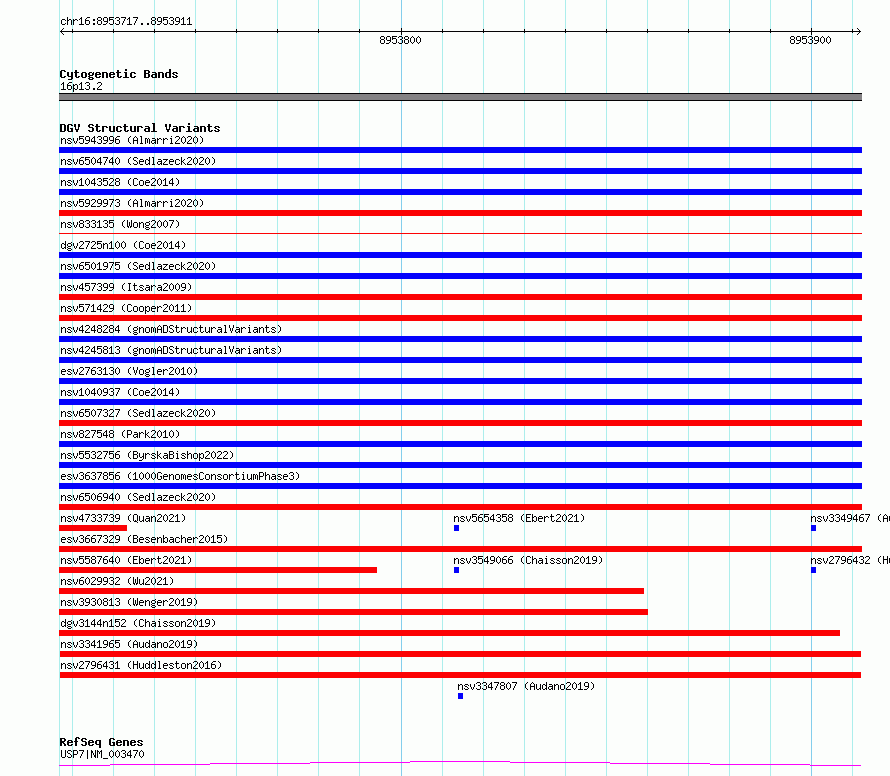Select dgv3144n152 (Chaisson2019) label

tap(138, 623)
